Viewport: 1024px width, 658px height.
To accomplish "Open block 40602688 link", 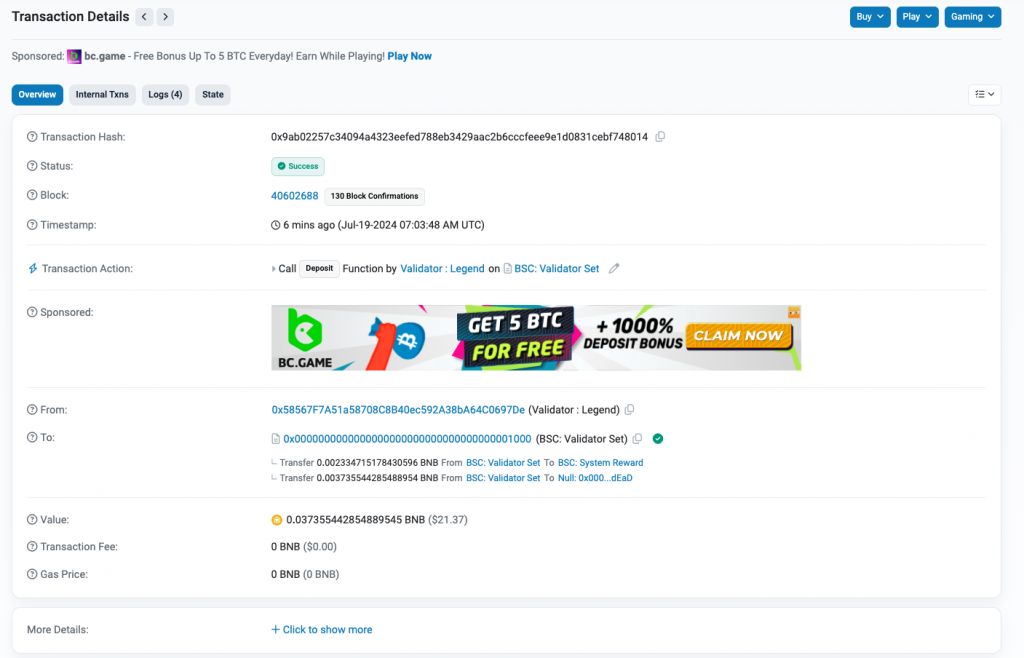I will click(295, 196).
